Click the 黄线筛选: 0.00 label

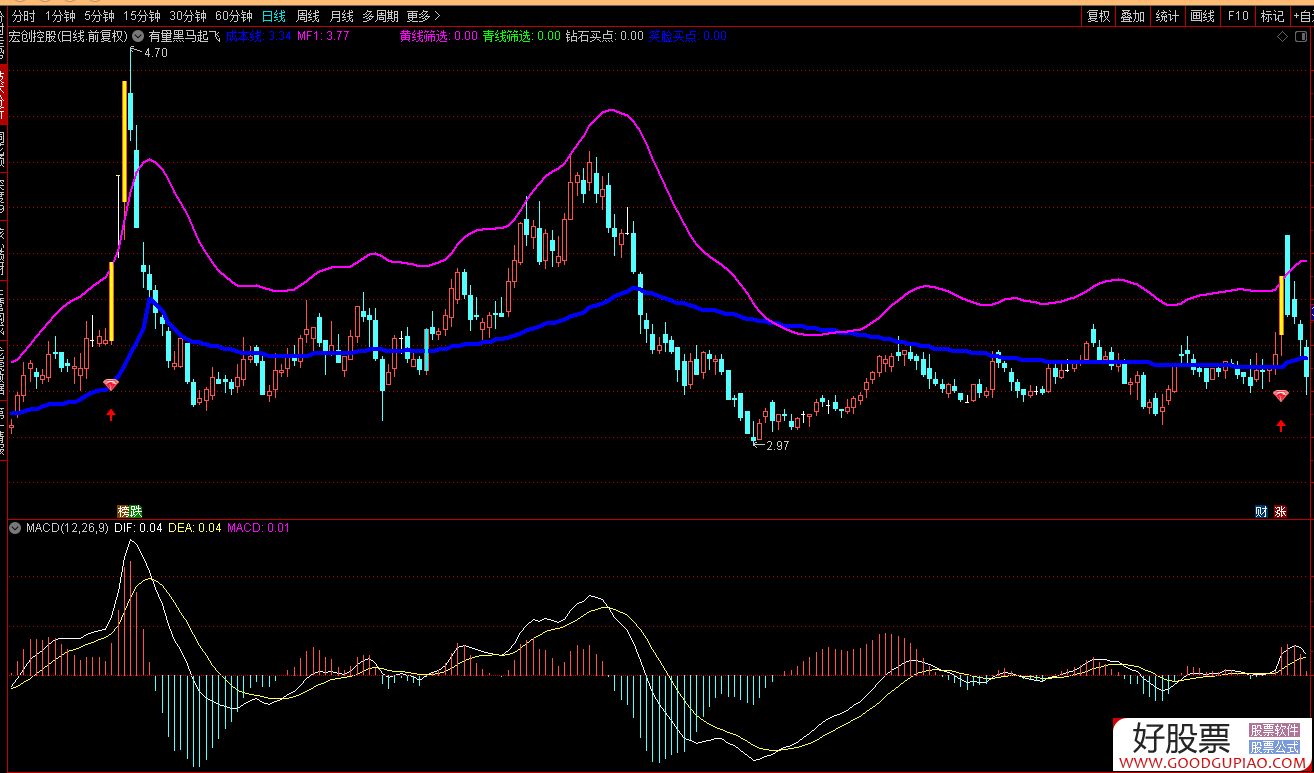point(438,36)
